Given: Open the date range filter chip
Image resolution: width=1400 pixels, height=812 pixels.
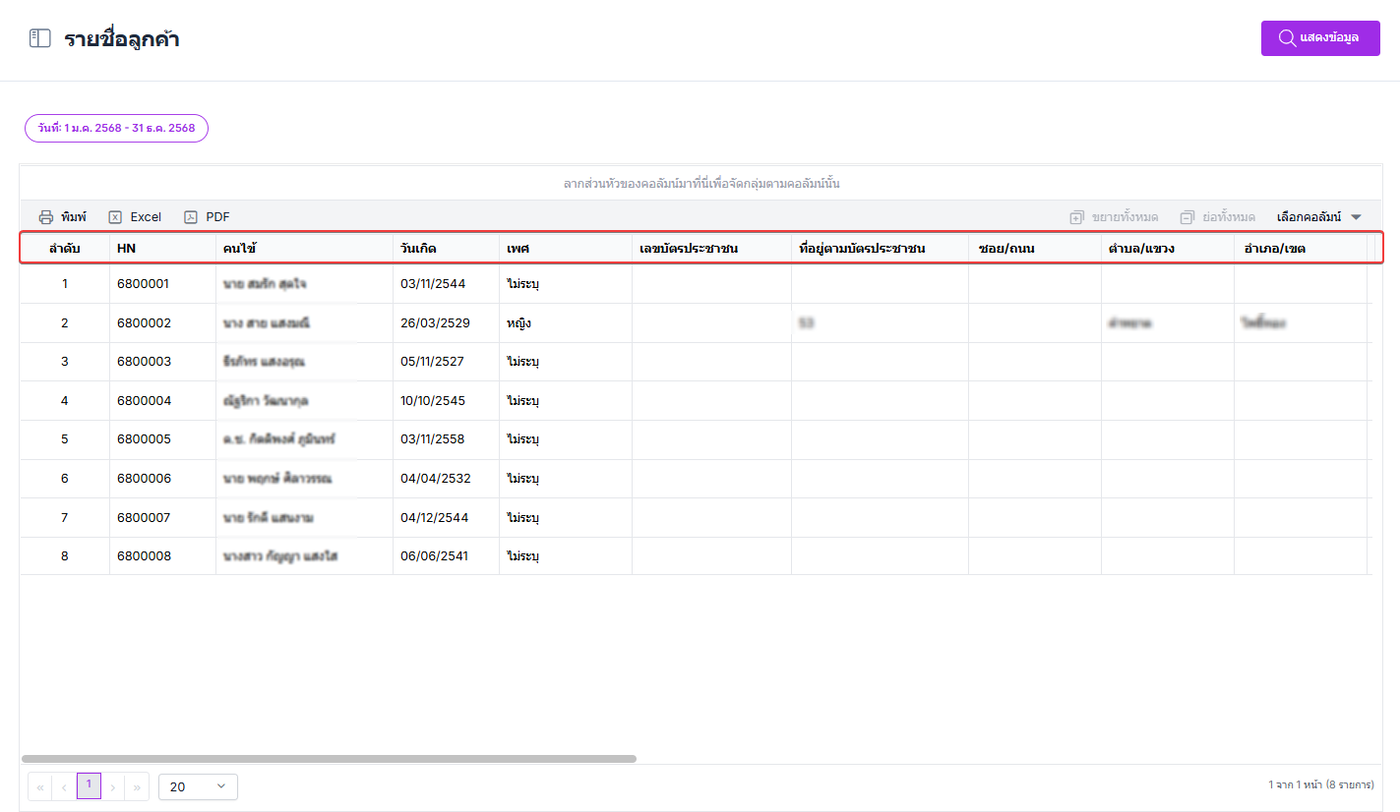Looking at the screenshot, I should (x=116, y=128).
